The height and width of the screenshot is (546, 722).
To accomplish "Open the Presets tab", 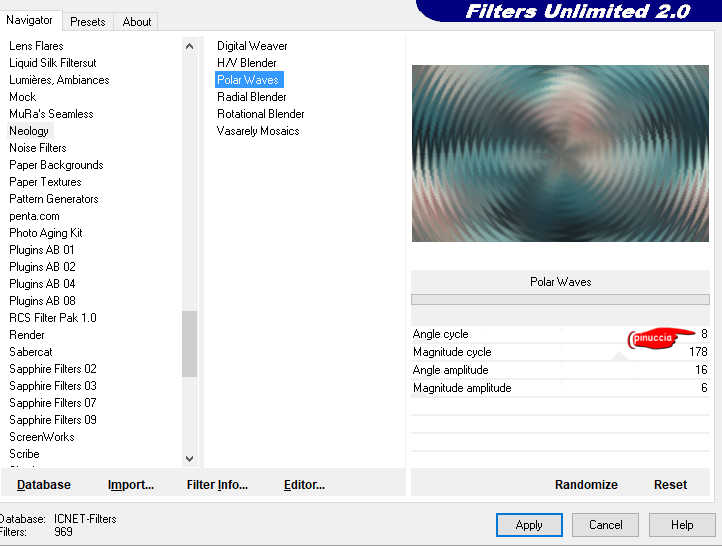I will click(x=87, y=22).
